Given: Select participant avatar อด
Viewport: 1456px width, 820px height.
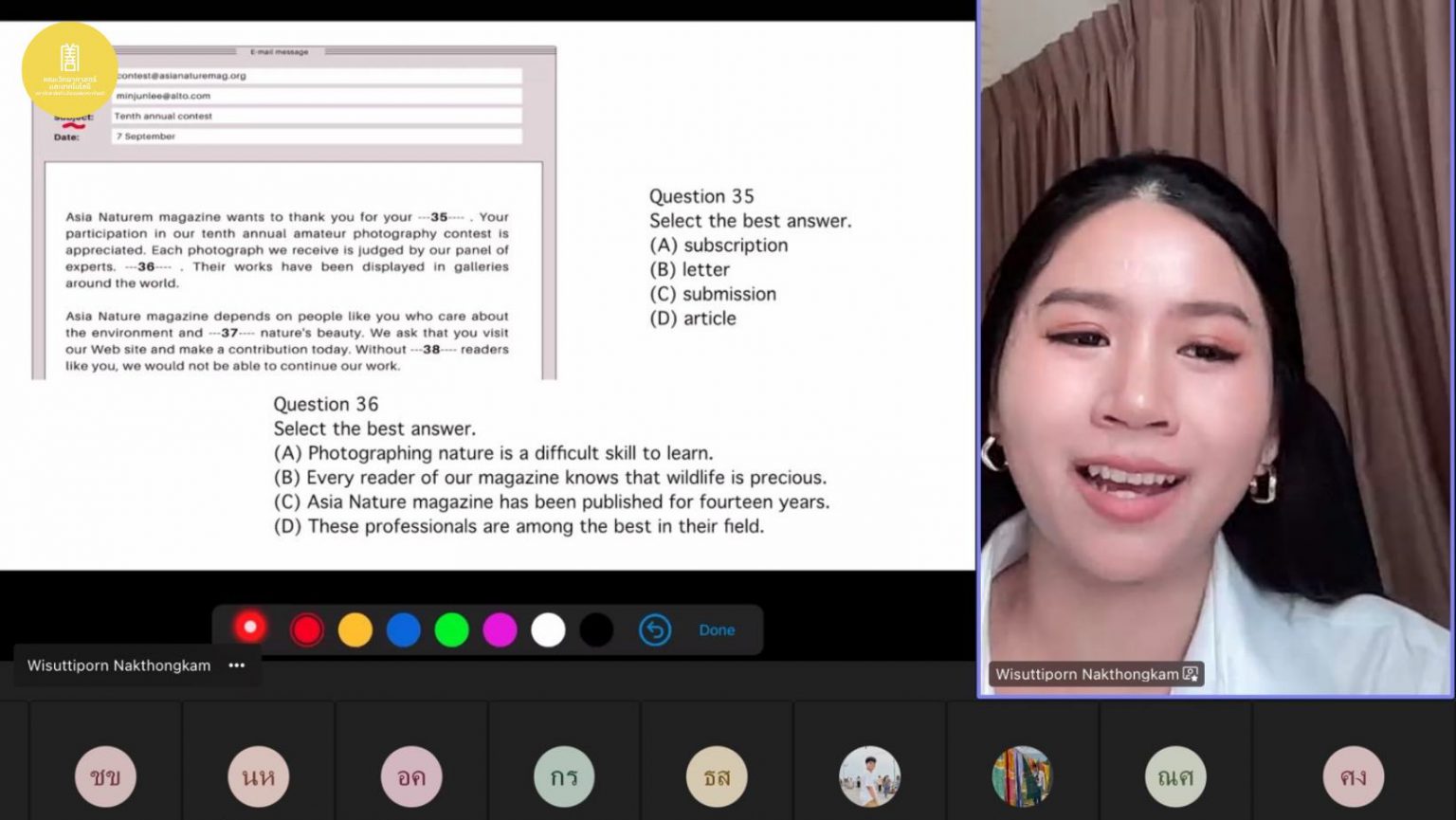Looking at the screenshot, I should click(411, 776).
